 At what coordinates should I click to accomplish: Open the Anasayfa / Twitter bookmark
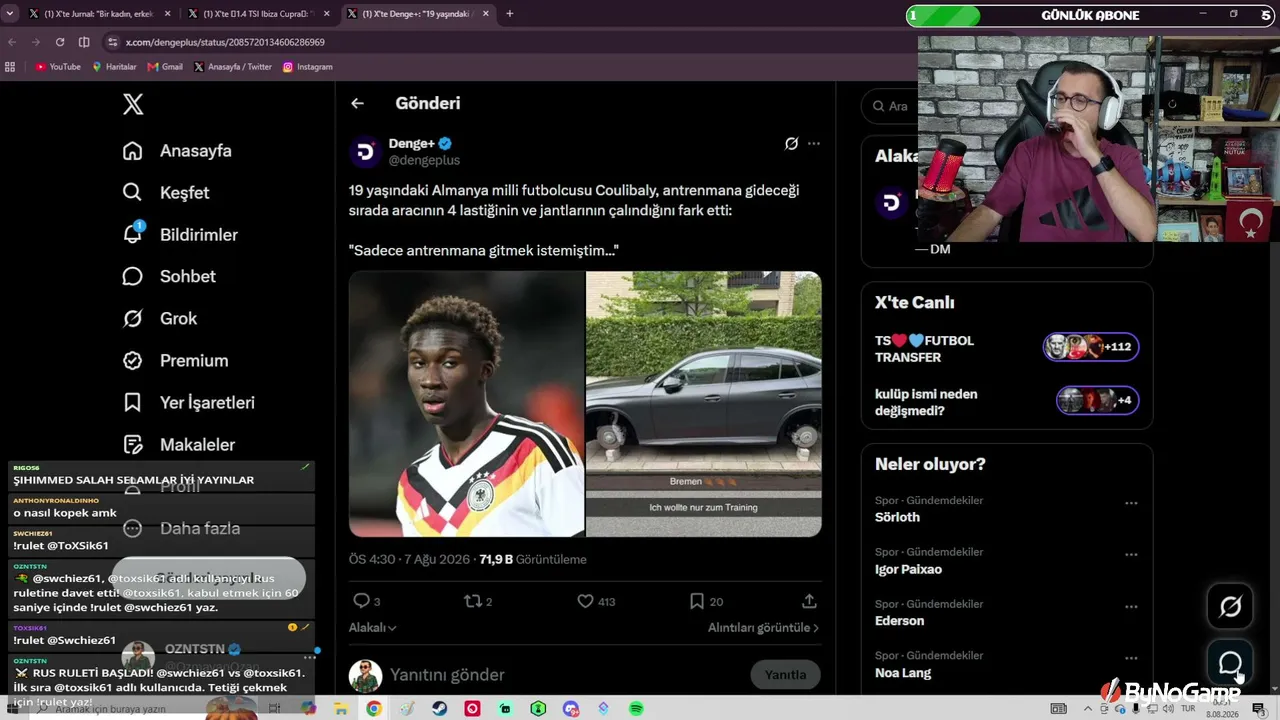click(x=233, y=67)
